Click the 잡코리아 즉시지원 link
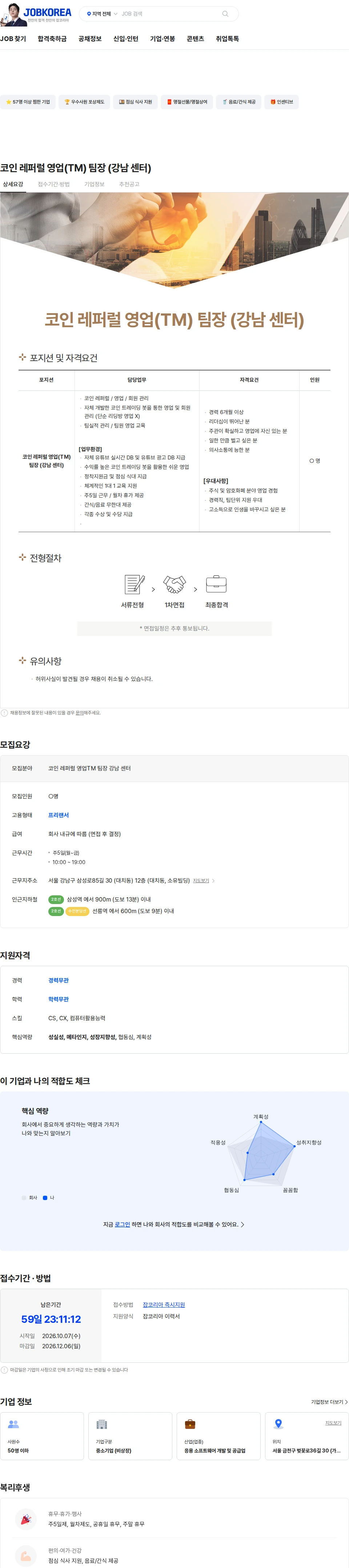The width and height of the screenshot is (349, 1568). 164,1305
